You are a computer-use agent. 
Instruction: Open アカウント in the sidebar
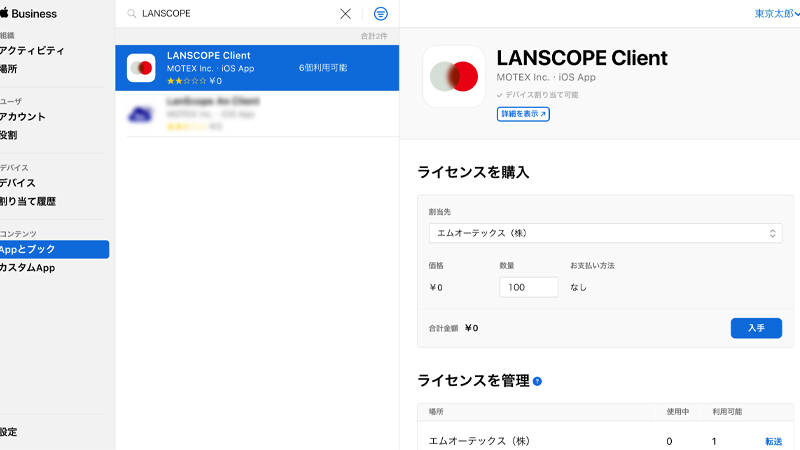[22, 117]
